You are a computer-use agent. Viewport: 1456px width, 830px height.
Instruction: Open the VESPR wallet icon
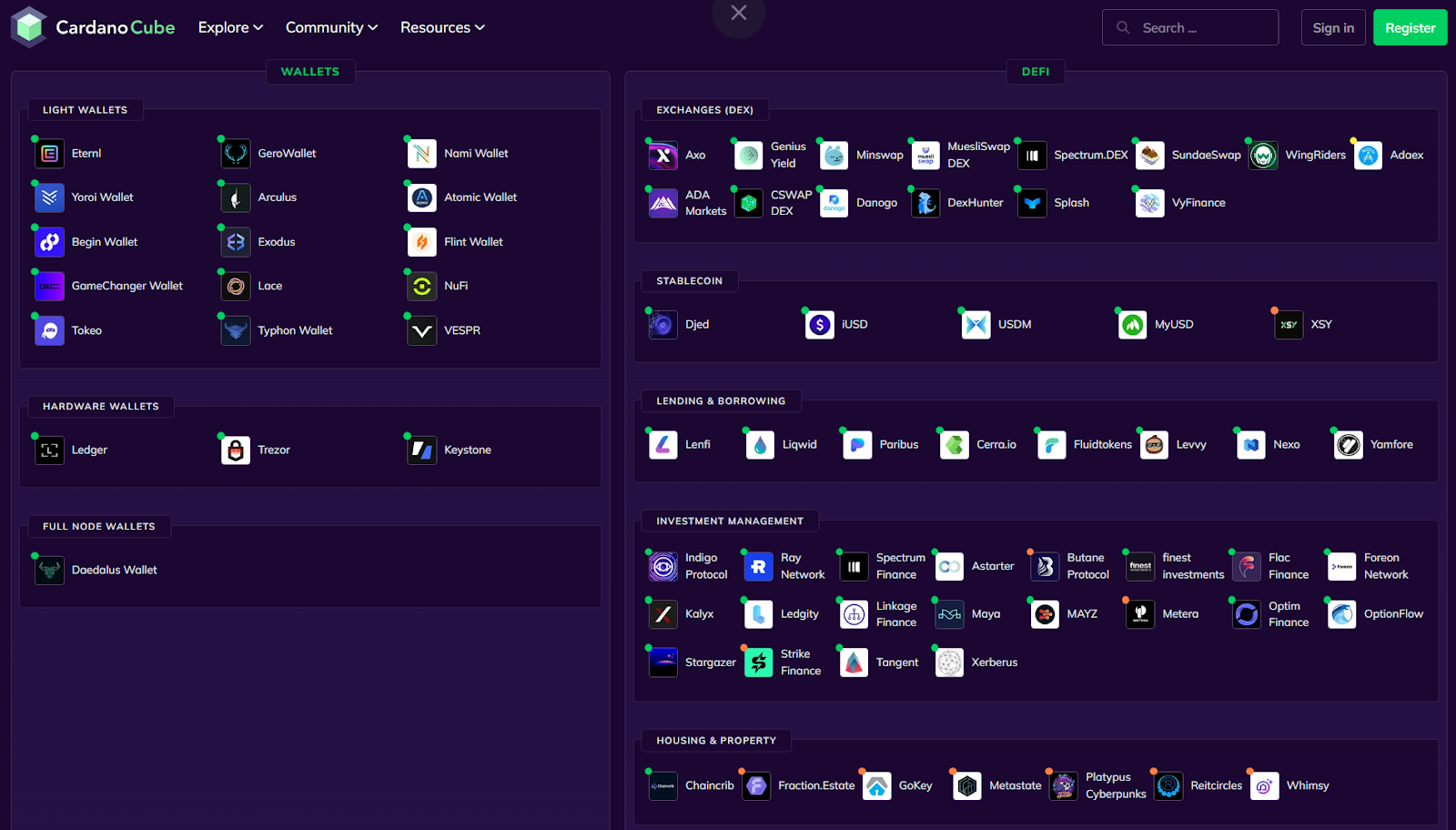point(422,331)
